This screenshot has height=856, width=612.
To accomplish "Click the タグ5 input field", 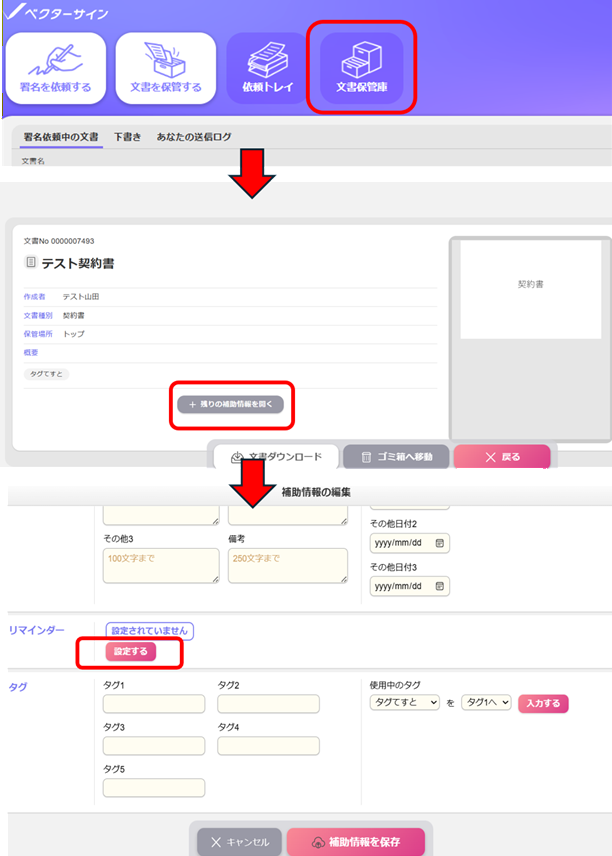I will tap(154, 788).
